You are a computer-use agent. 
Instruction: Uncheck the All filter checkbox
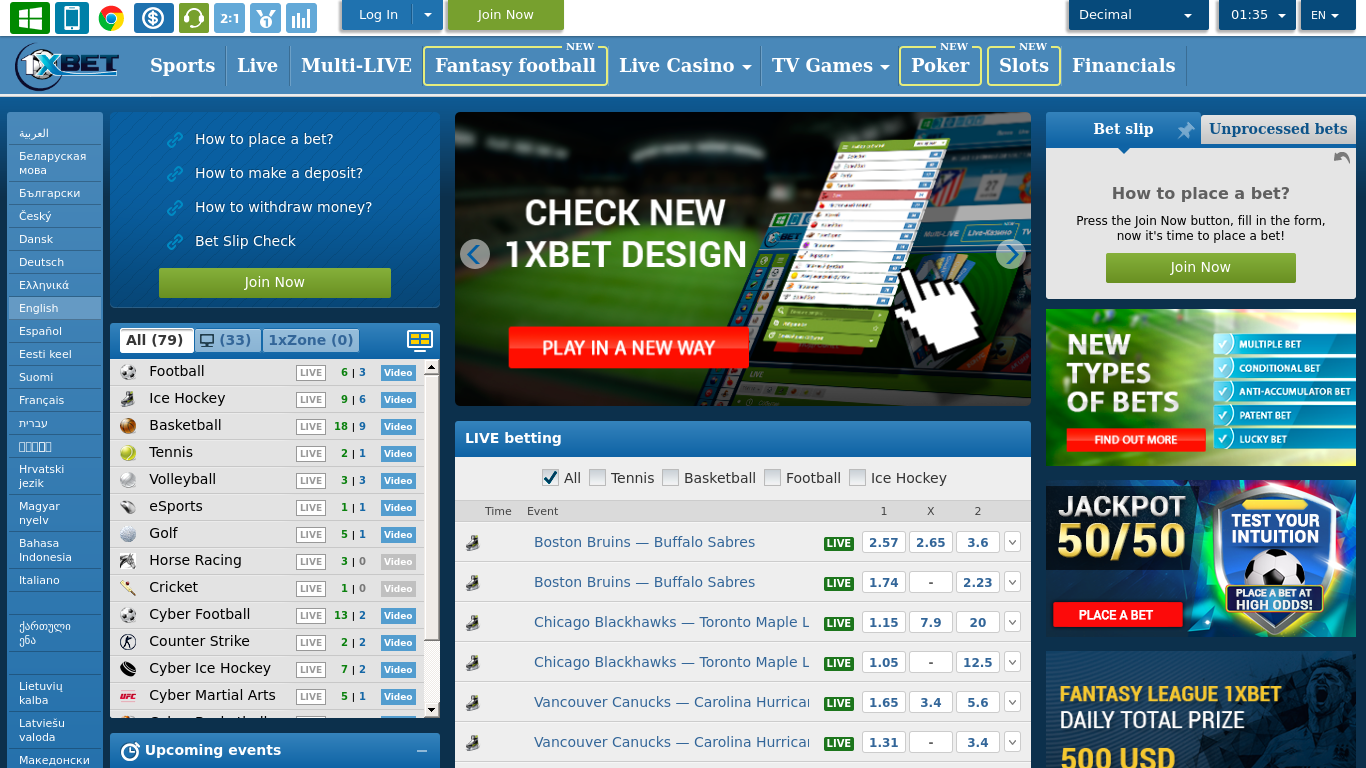pos(550,478)
